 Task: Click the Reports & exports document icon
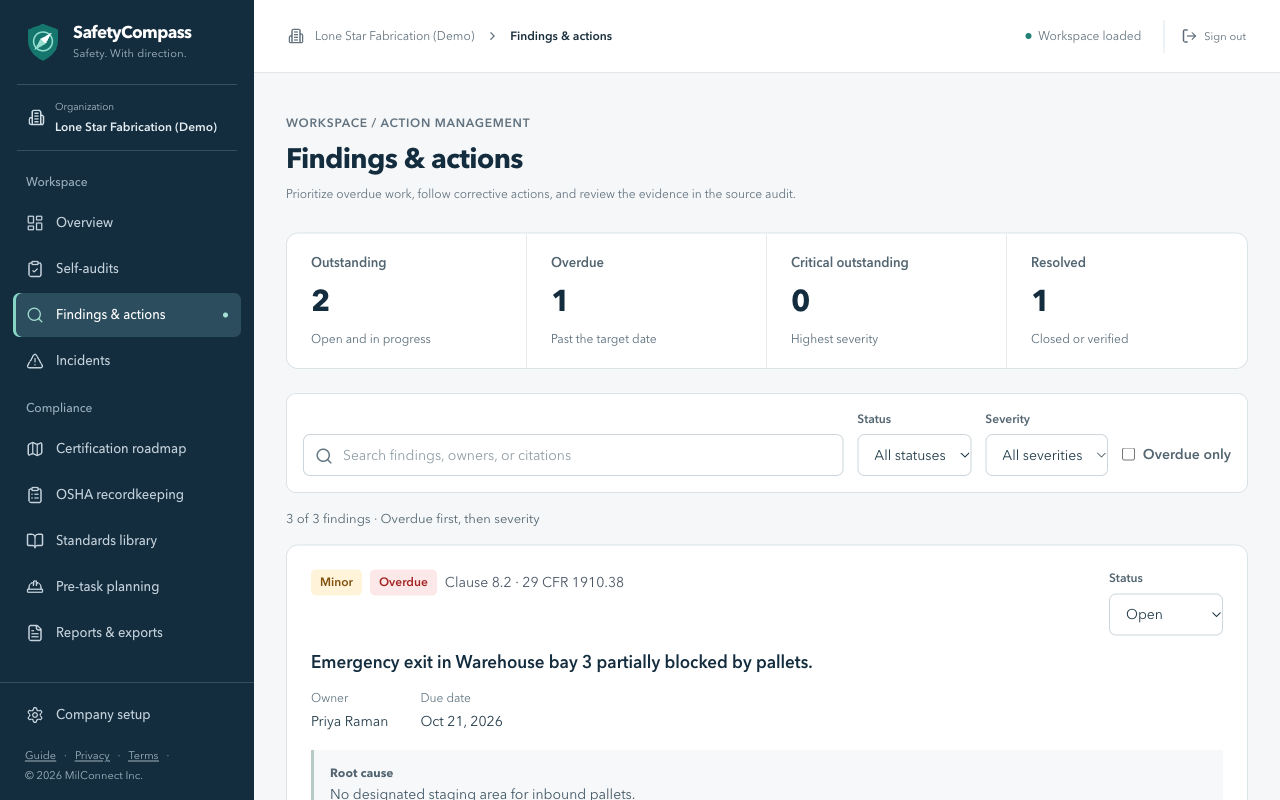tap(35, 633)
